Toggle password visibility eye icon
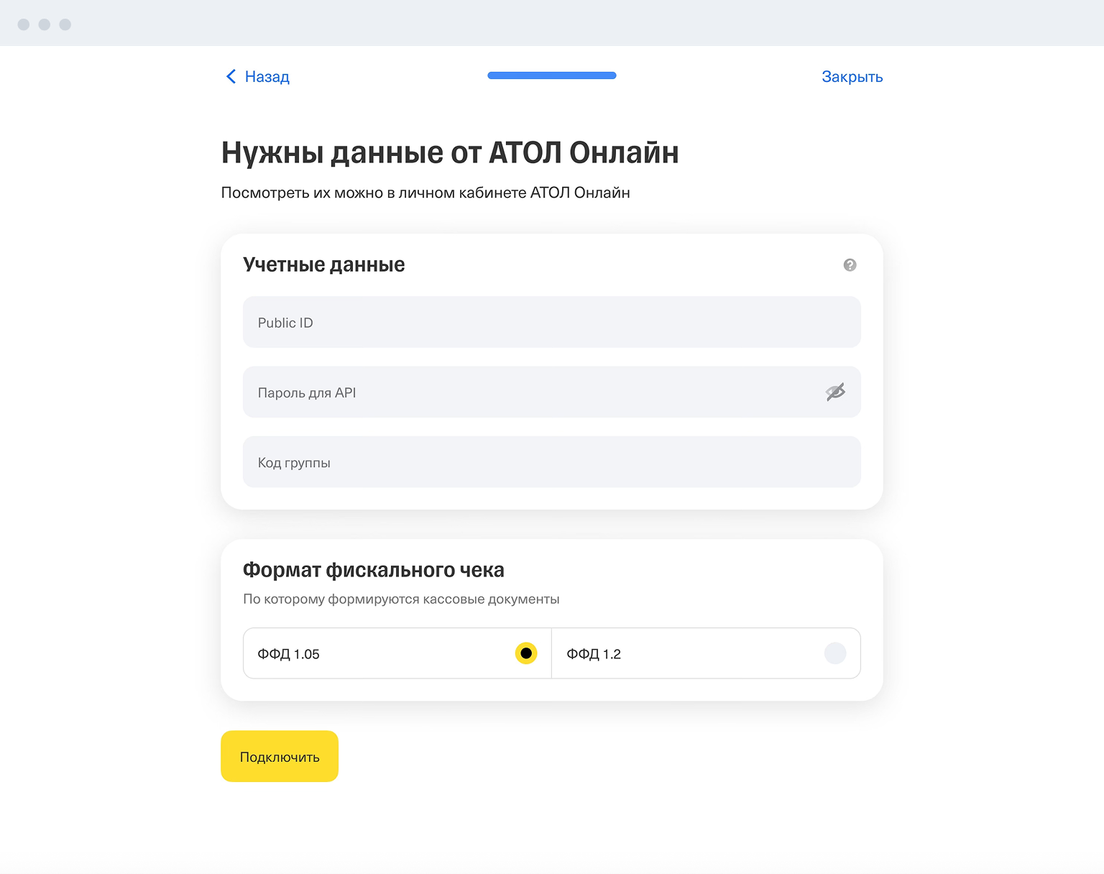The width and height of the screenshot is (1104, 874). (x=835, y=392)
